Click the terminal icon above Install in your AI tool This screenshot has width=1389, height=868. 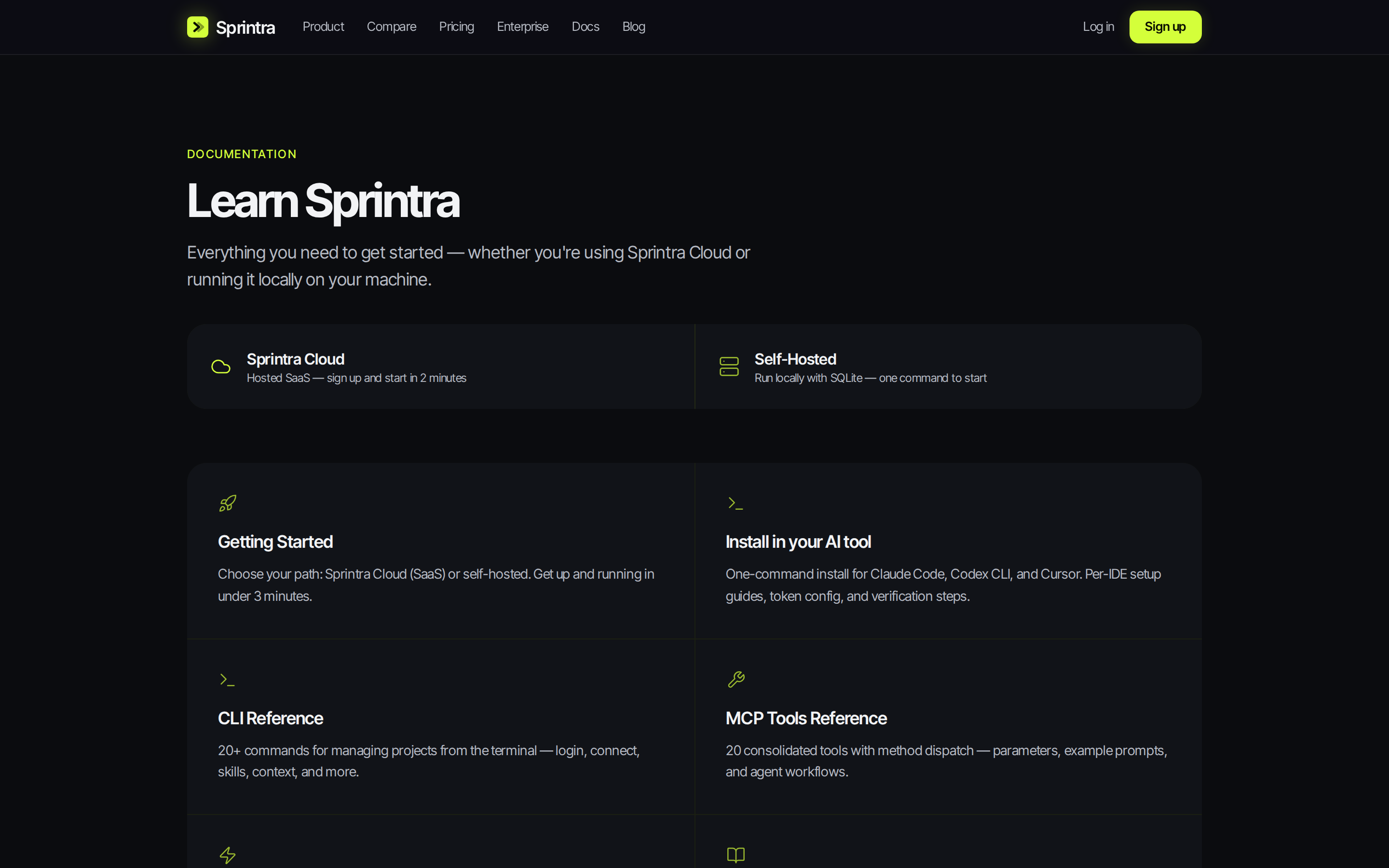735,503
